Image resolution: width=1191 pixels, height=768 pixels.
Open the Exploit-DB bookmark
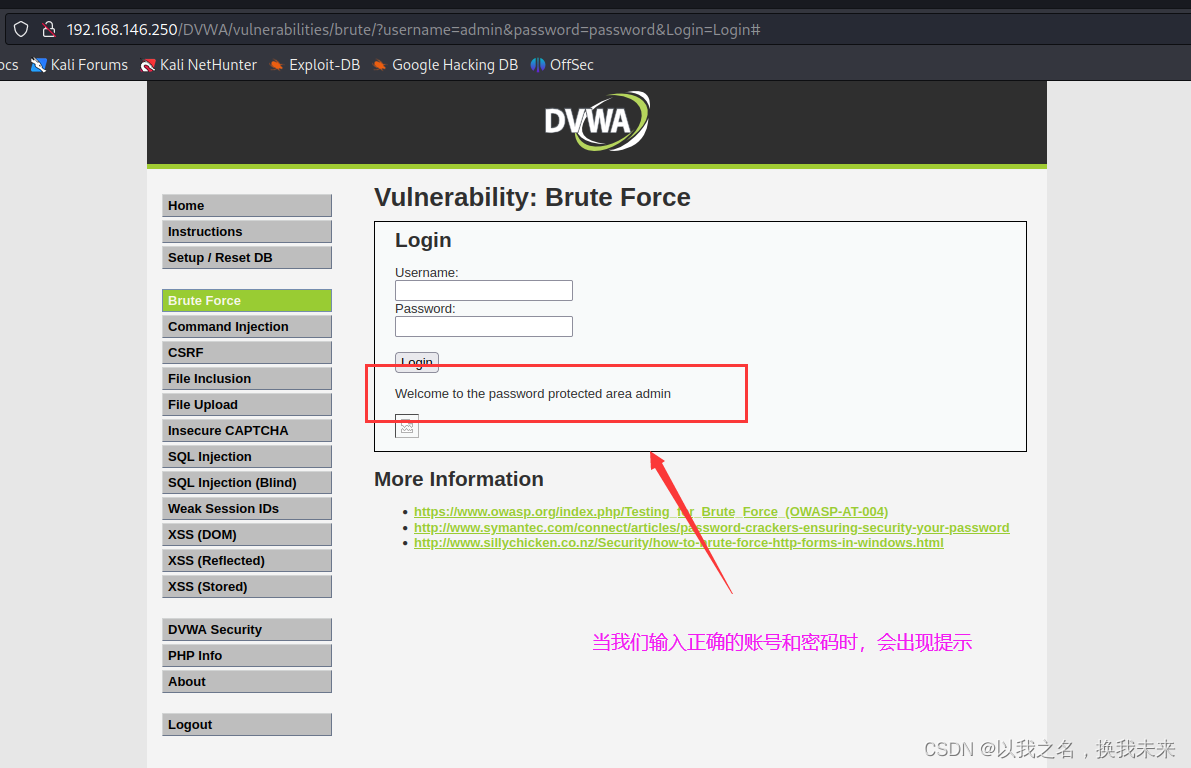point(315,65)
